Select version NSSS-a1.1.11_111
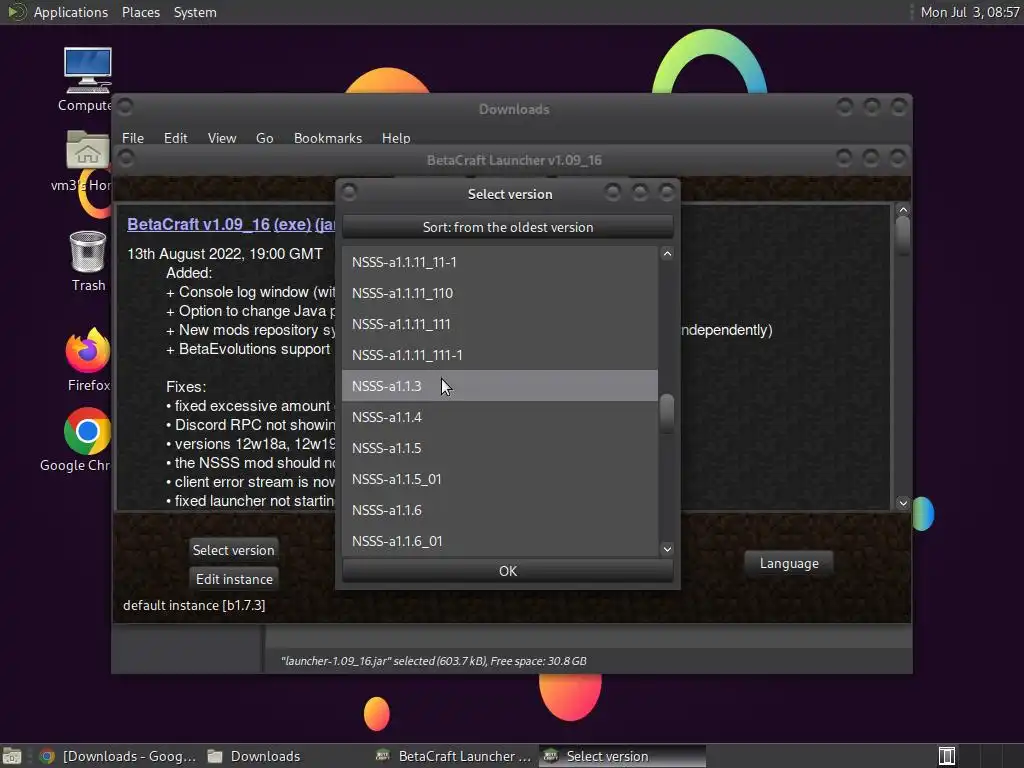 (x=500, y=324)
